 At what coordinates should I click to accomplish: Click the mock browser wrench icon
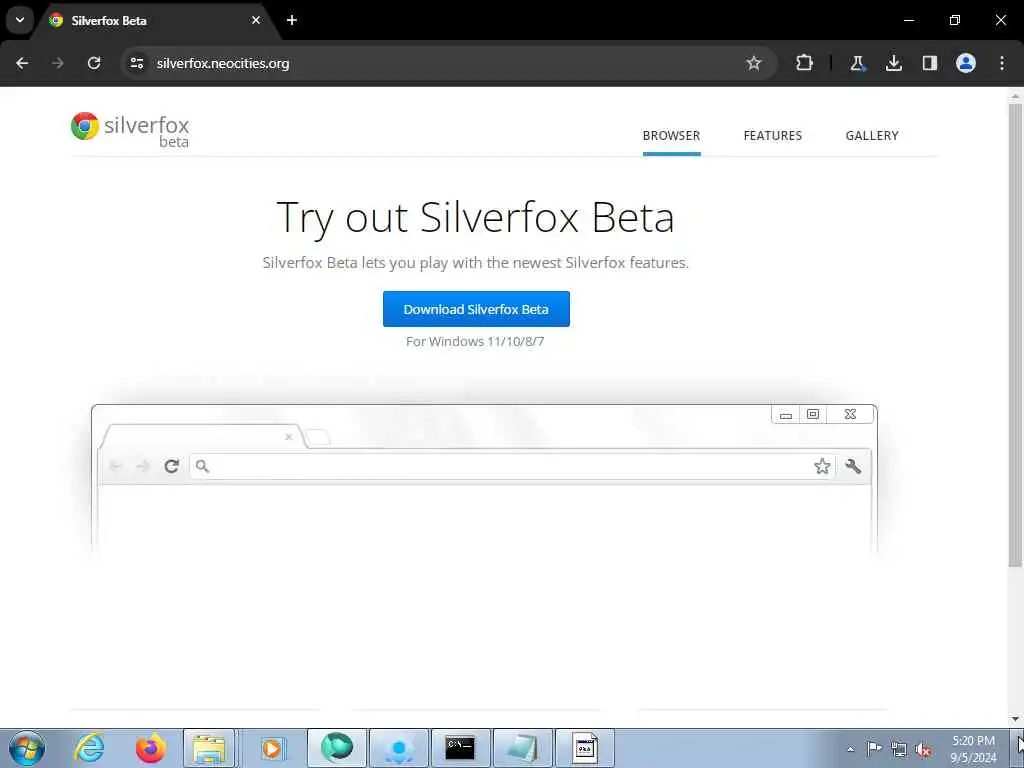tap(853, 466)
